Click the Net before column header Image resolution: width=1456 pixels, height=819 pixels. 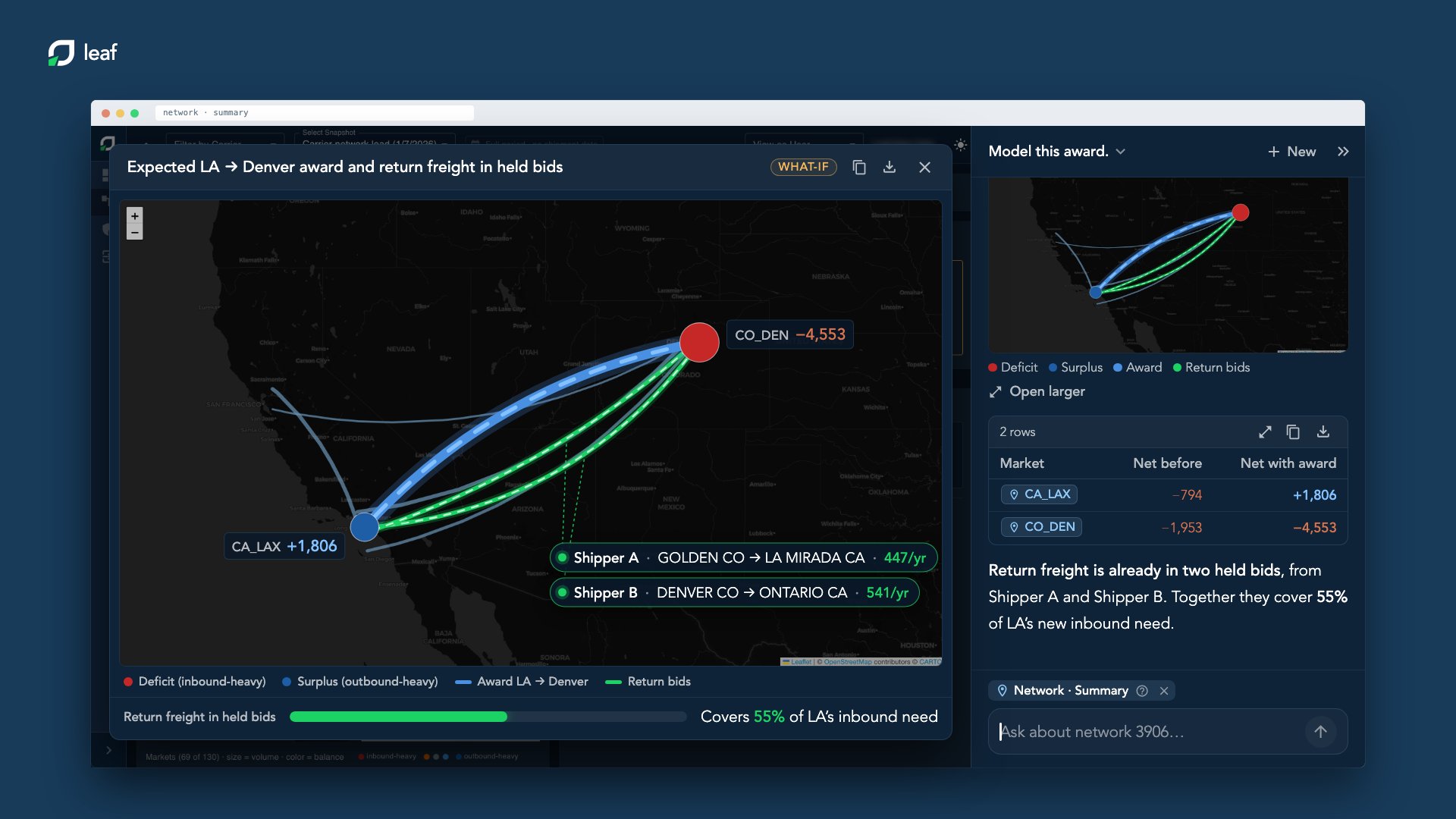tap(1167, 463)
